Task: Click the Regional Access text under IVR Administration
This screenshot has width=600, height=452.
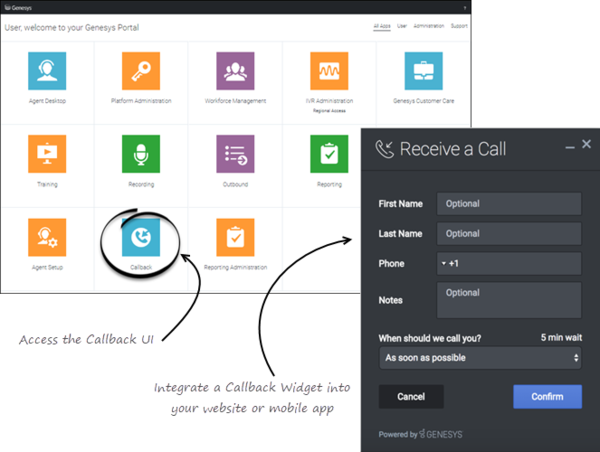Action: click(329, 111)
